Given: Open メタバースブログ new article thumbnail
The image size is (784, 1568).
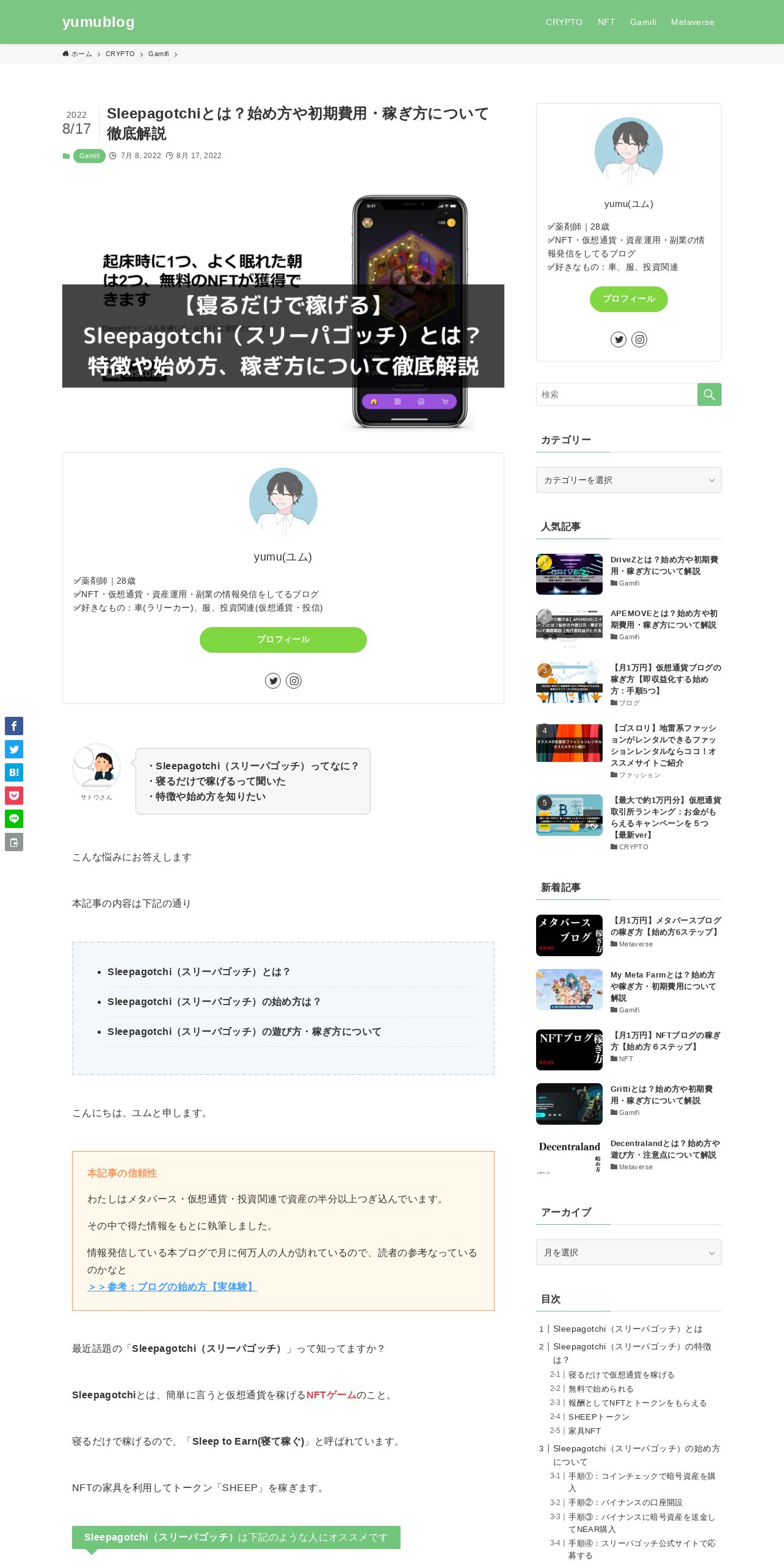Looking at the screenshot, I should point(569,935).
